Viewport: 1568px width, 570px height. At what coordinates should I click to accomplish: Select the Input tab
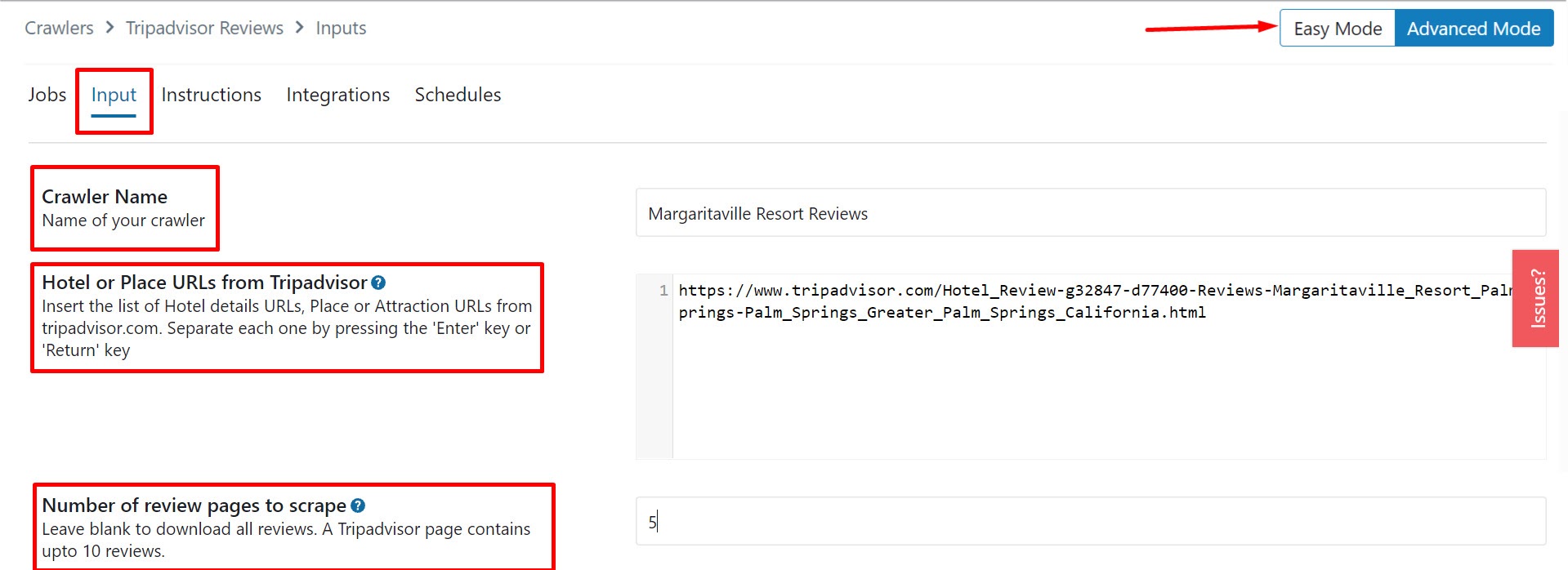(x=114, y=95)
